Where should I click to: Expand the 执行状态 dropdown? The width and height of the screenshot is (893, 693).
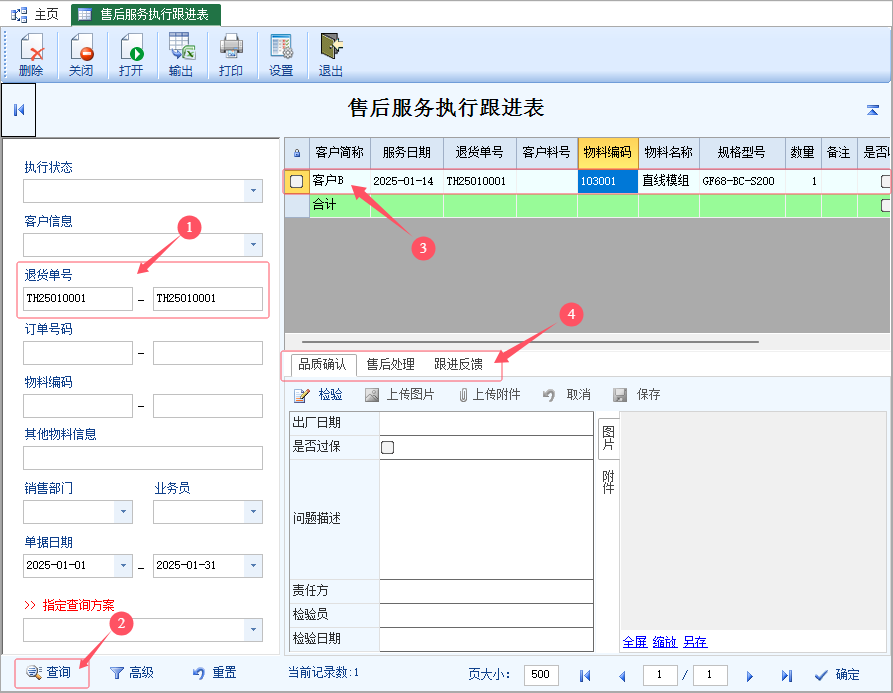click(253, 191)
